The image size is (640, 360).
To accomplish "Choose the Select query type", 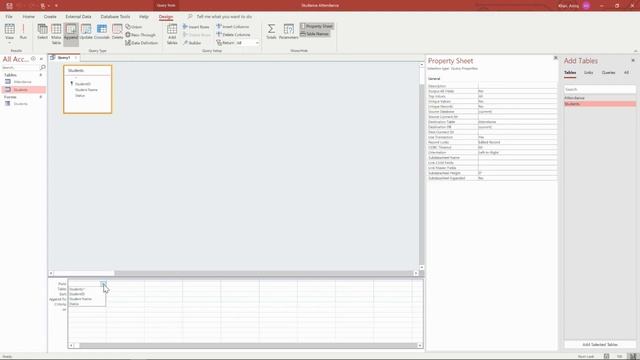I will point(42,32).
